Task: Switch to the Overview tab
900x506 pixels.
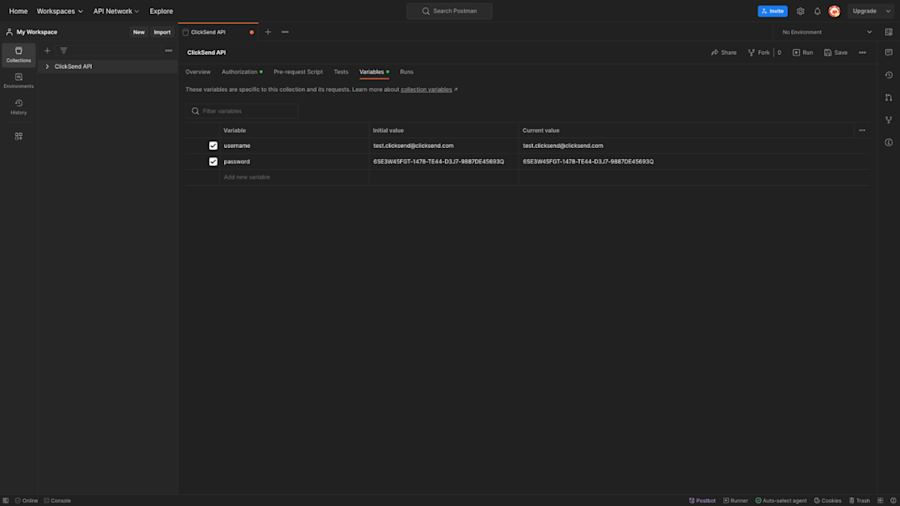Action: [x=198, y=72]
